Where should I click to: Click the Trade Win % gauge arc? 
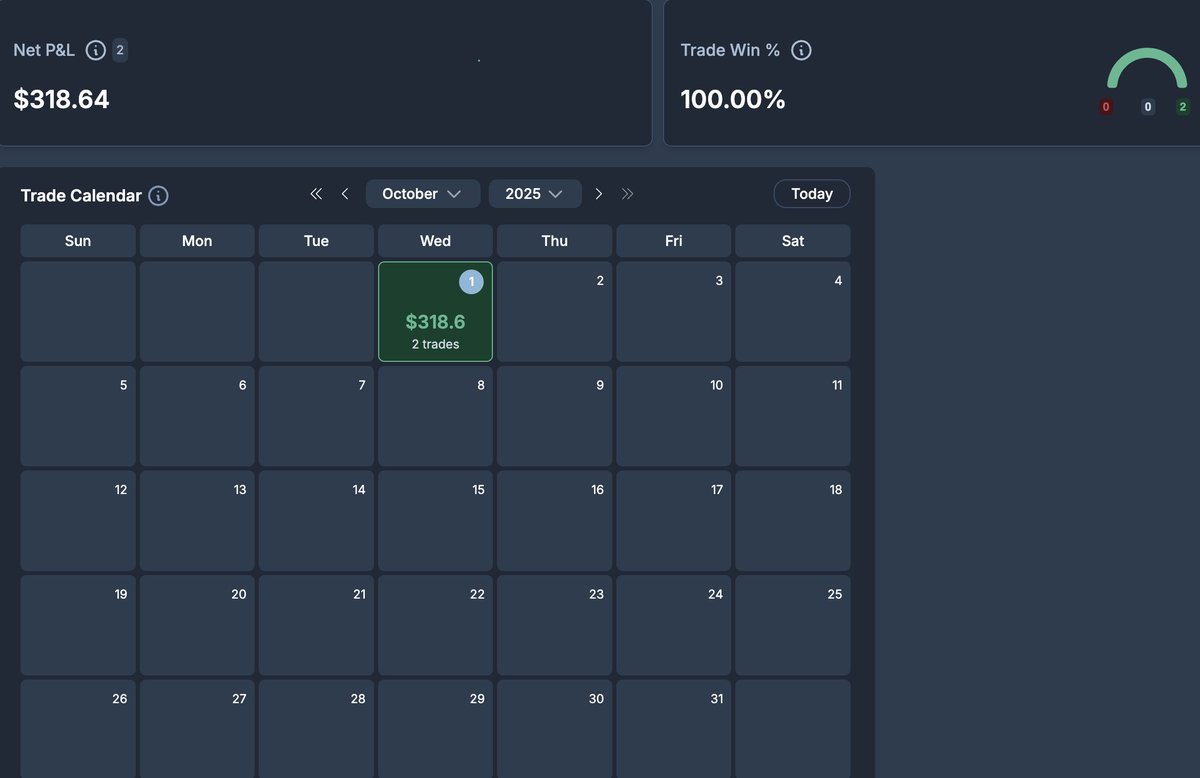click(x=1147, y=68)
